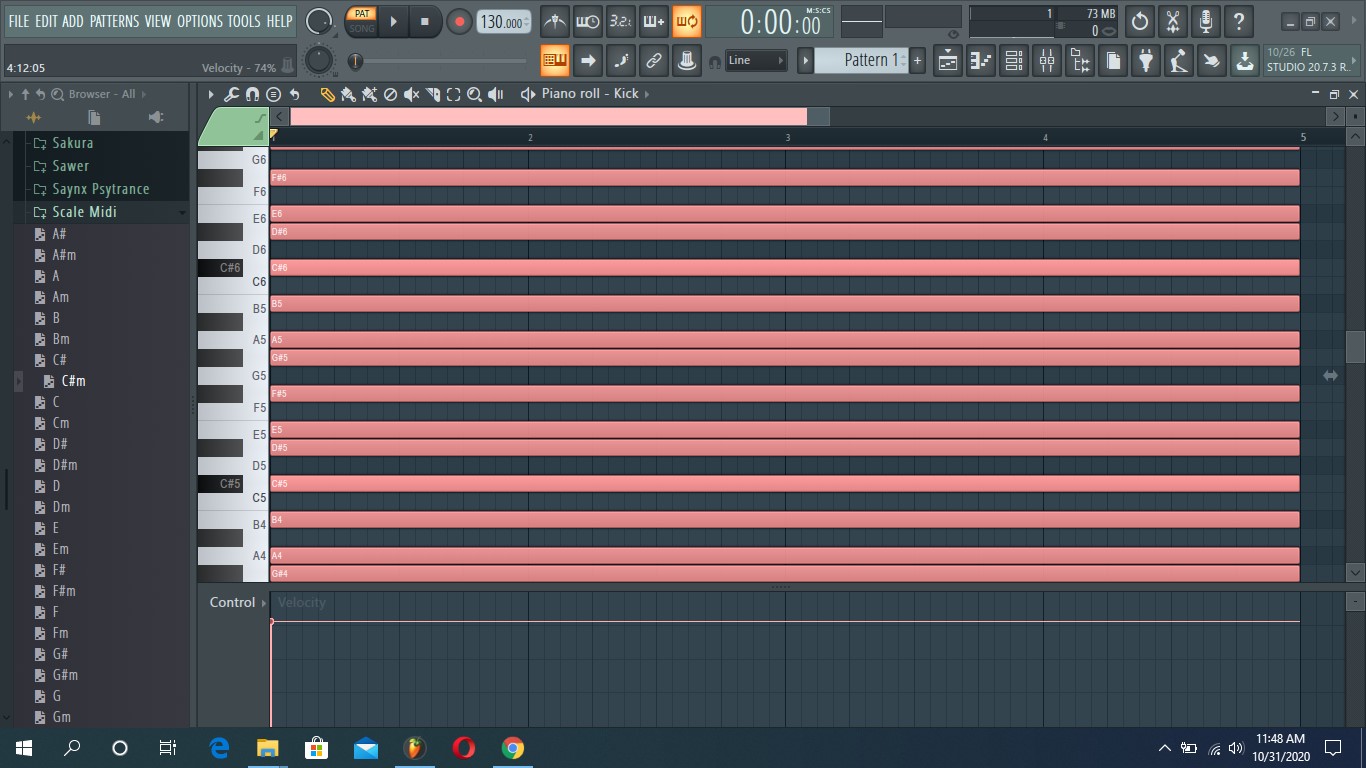Start playback with the play button
Viewport: 1366px width, 768px height.
pos(394,21)
